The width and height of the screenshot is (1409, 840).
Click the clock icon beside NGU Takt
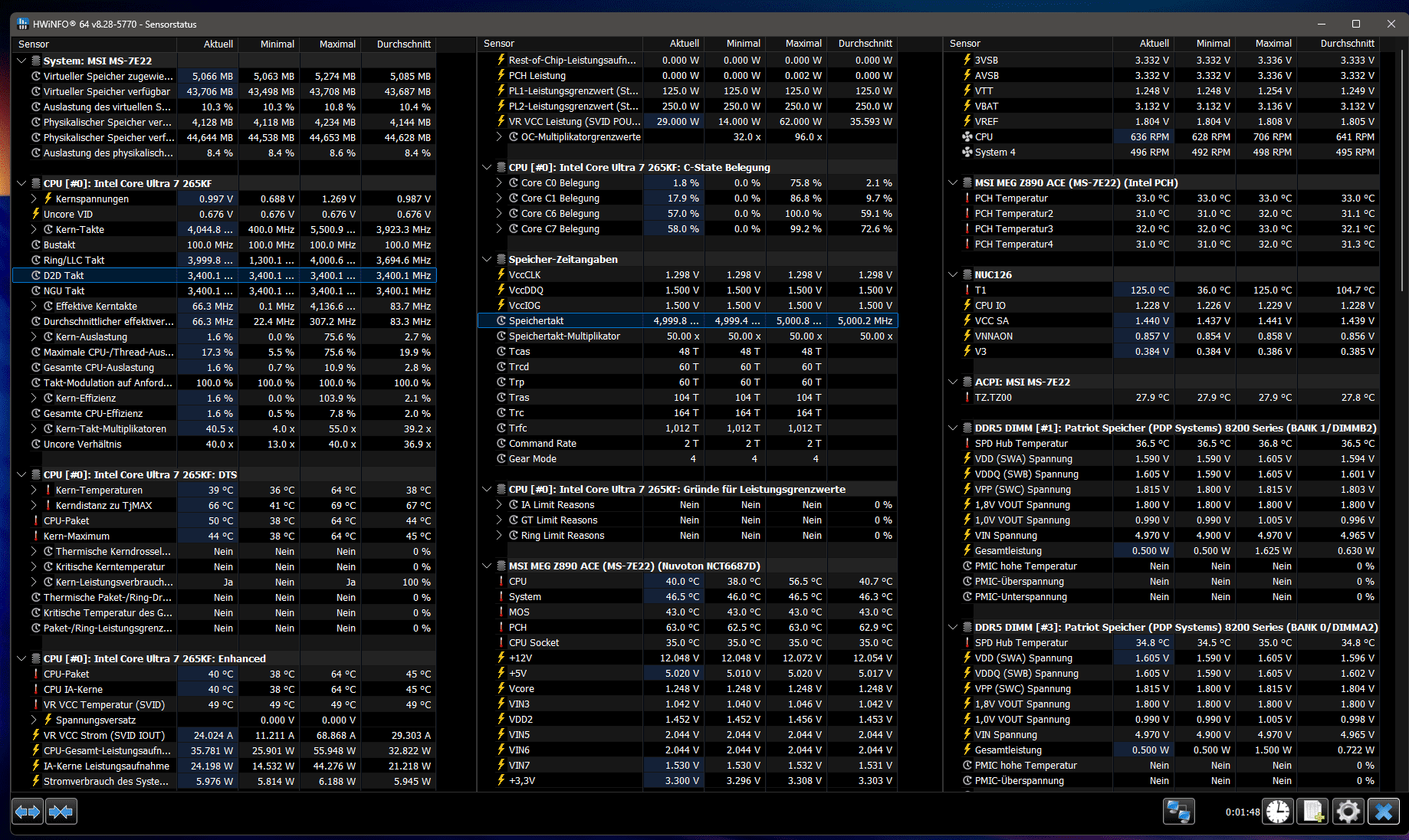click(36, 290)
